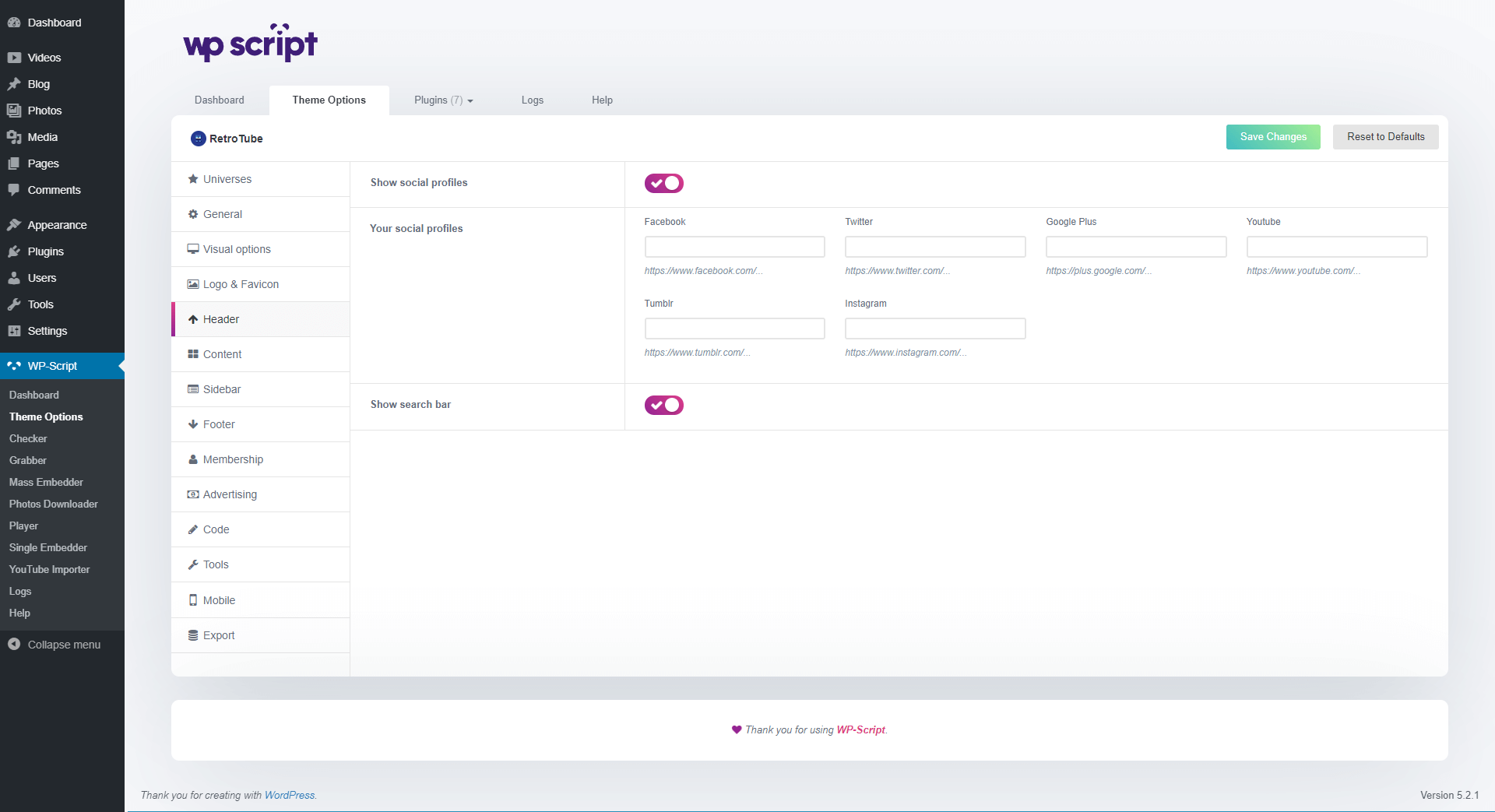Open the Logs tab
This screenshot has width=1495, height=812.
click(533, 100)
